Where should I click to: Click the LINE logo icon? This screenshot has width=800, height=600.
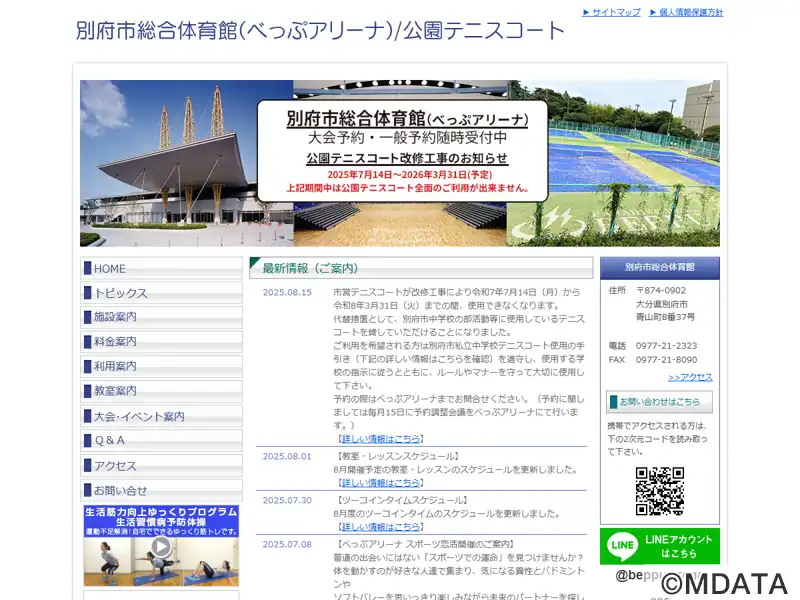[x=622, y=545]
